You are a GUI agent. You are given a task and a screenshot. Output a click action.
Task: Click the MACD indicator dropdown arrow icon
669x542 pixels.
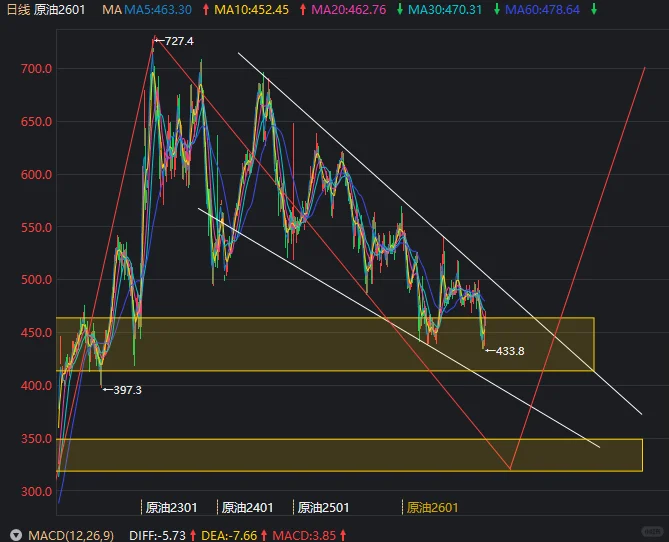click(x=16, y=535)
